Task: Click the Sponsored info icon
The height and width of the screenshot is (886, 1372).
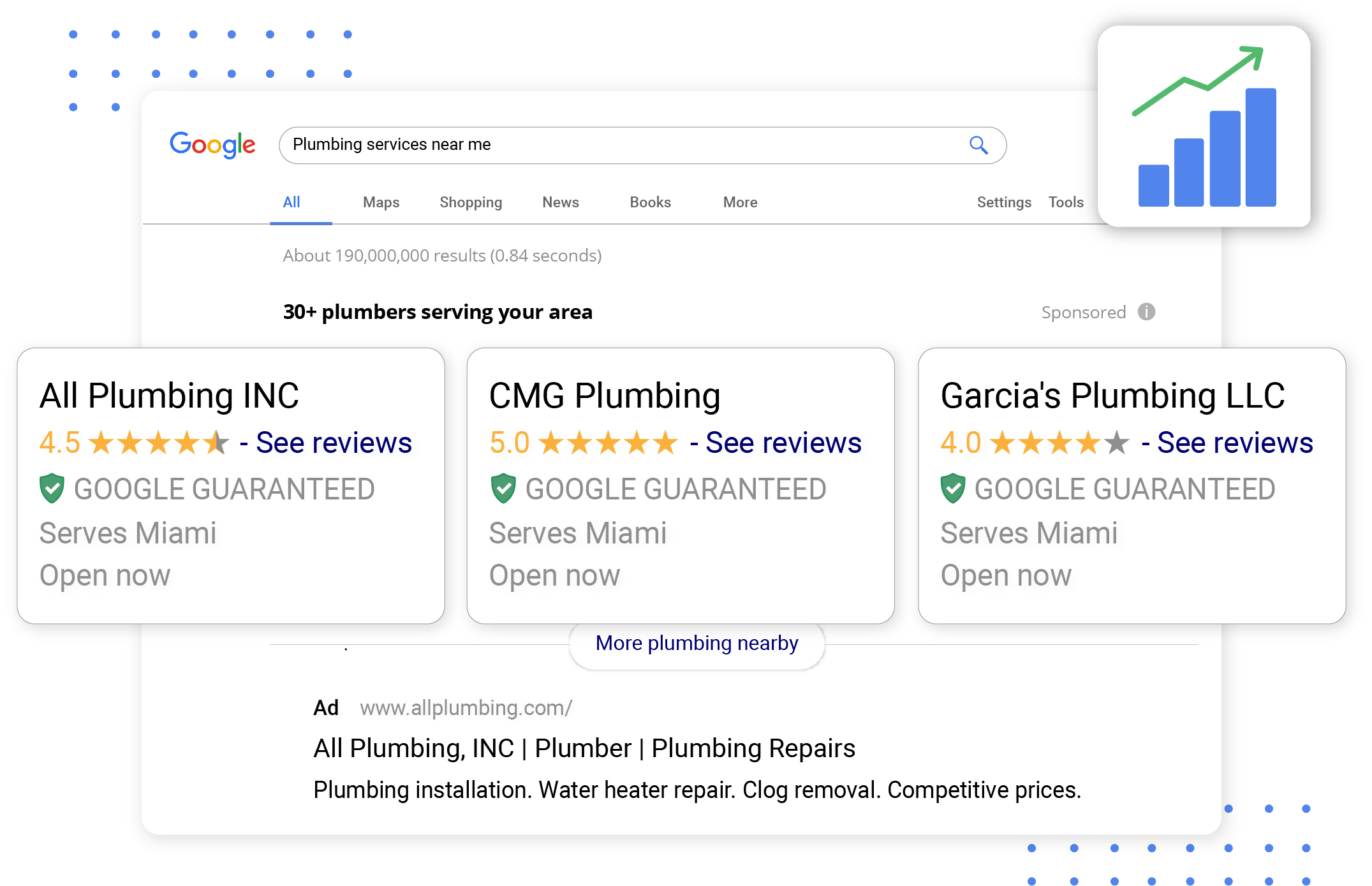Action: tap(1146, 312)
